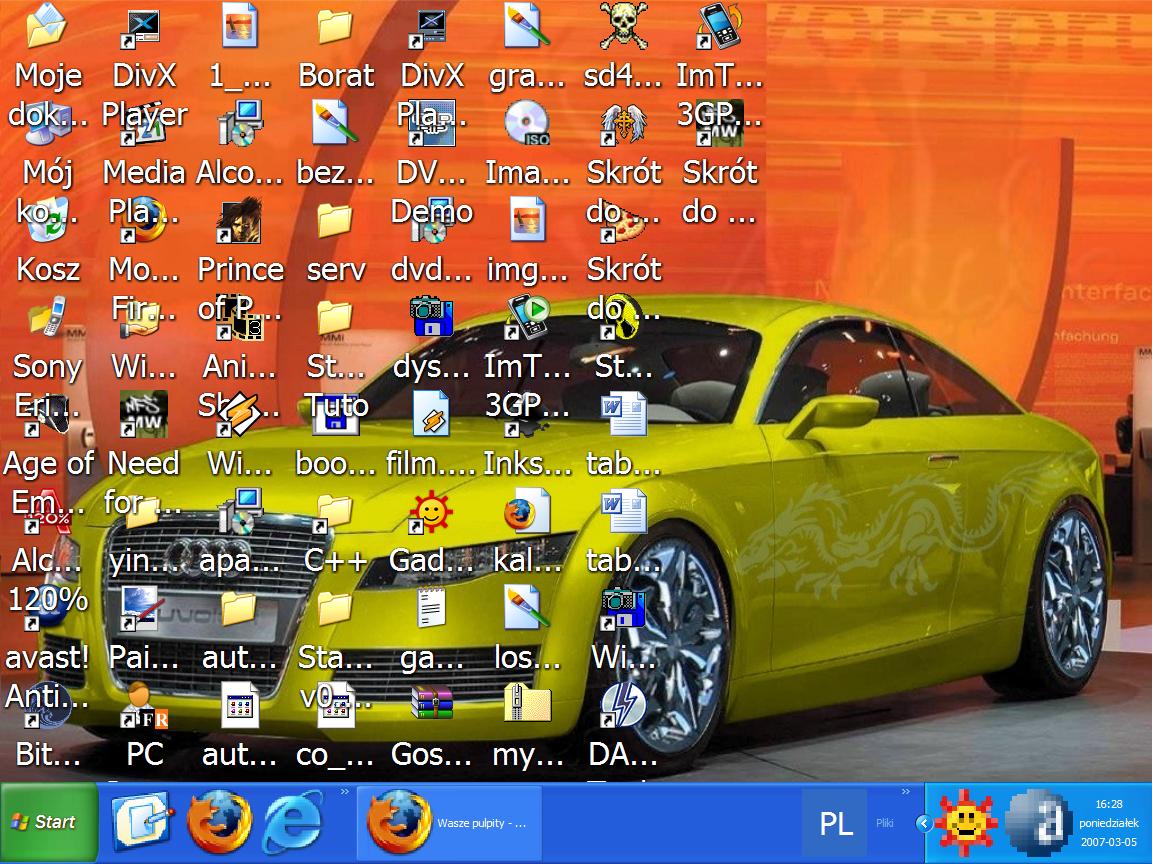
Task: Expand the Pliki toolbar chevron
Action: 906,792
